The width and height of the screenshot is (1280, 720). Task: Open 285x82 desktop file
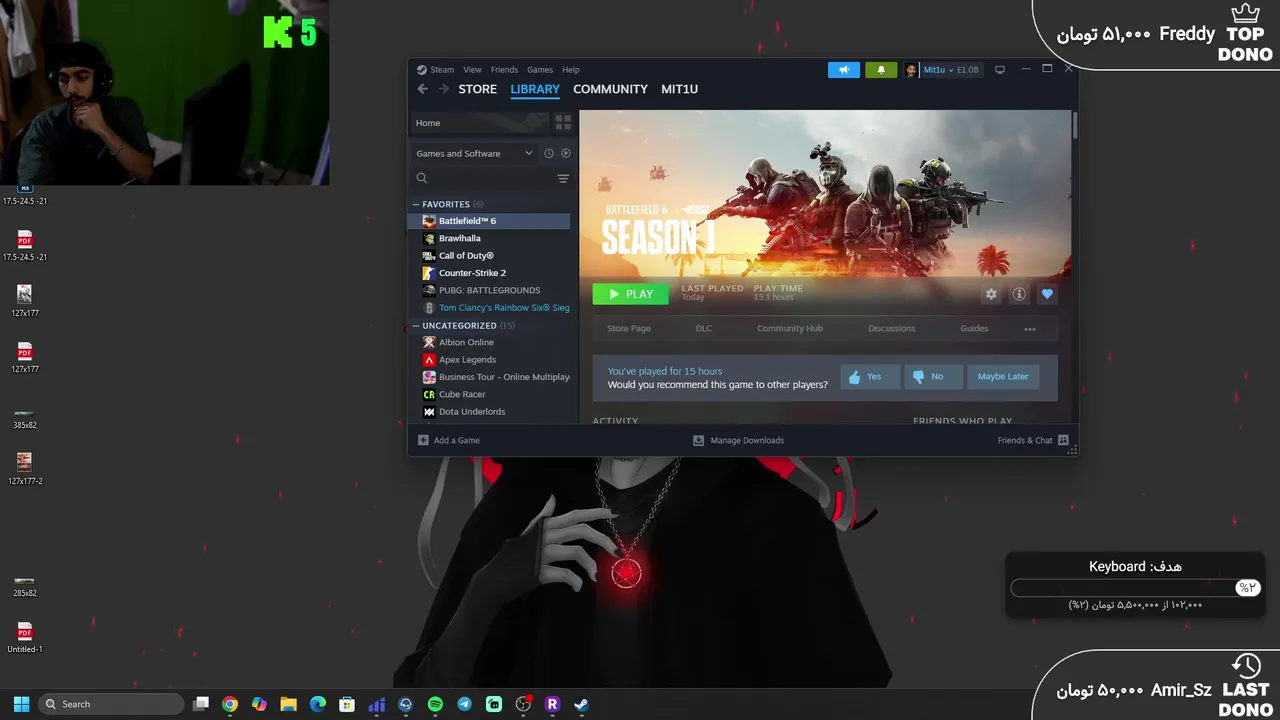pyautogui.click(x=25, y=586)
